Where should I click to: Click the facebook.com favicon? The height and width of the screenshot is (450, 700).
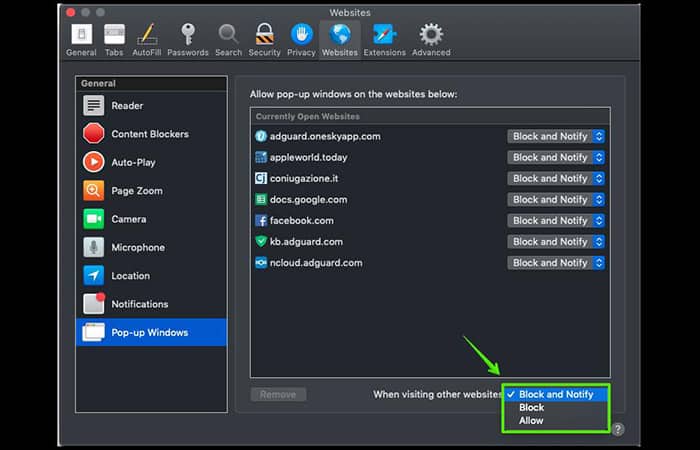click(x=261, y=221)
